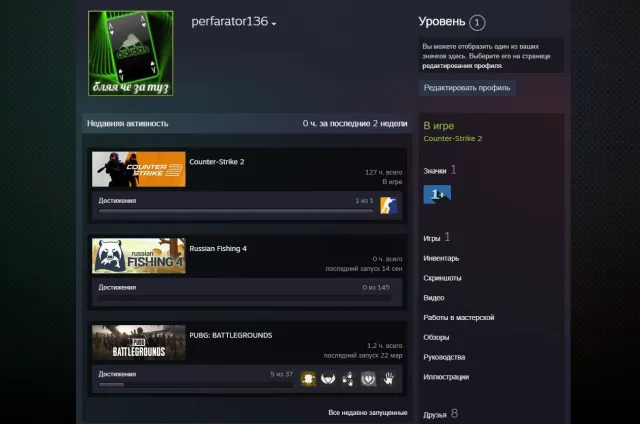Click the Counter-Strike 2 achievements progress bar
This screenshot has height=424, width=640.
click(x=236, y=211)
